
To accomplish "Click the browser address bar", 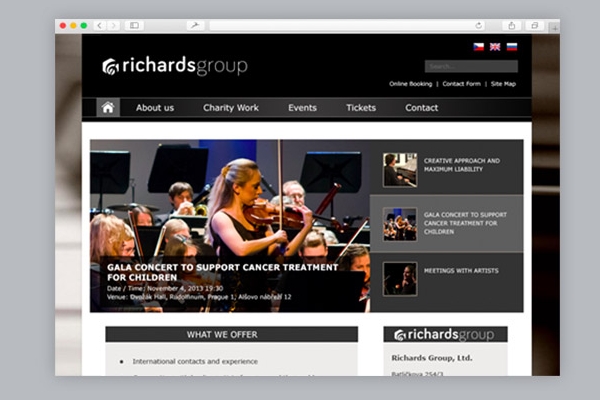I will coord(347,26).
